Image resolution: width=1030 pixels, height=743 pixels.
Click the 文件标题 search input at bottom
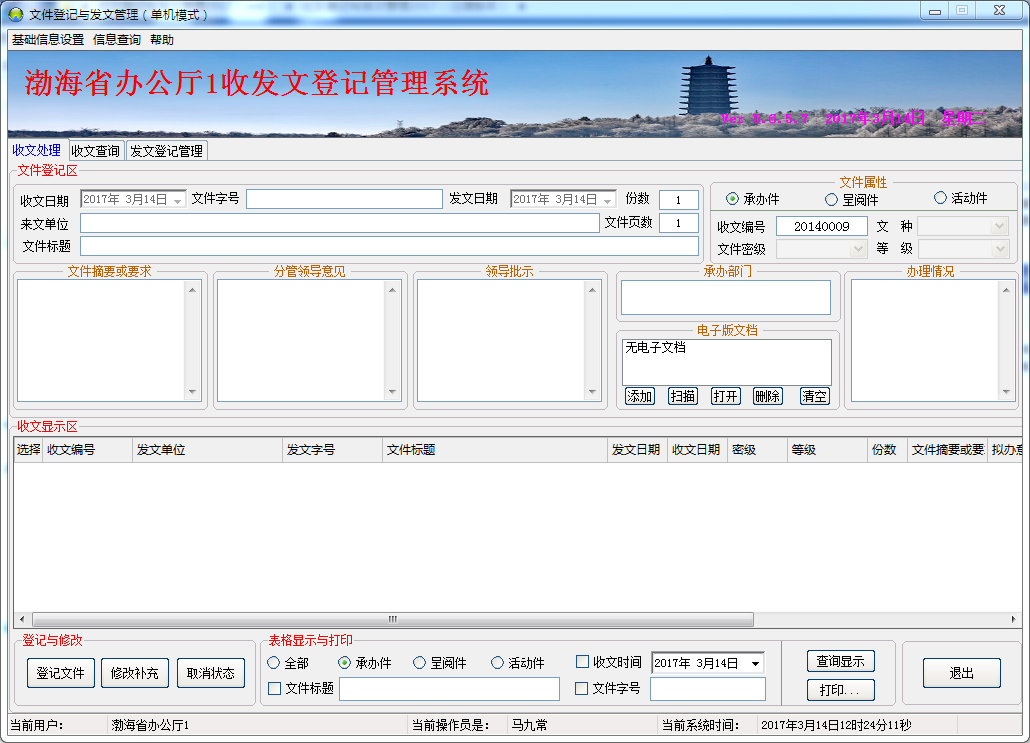point(449,689)
